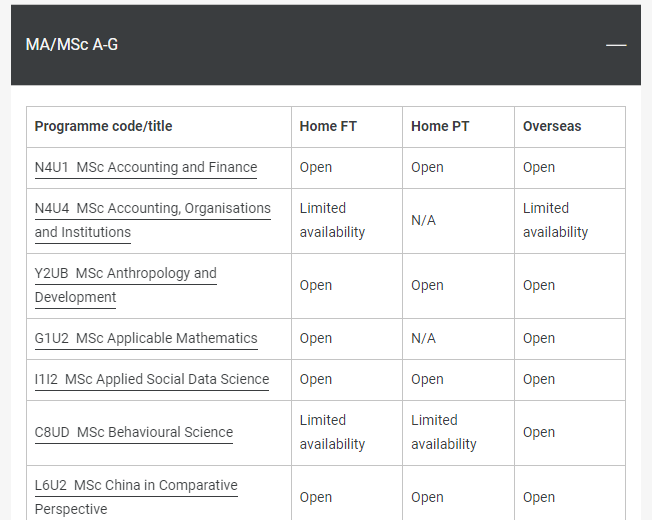Viewport: 652px width, 520px height.
Task: Click the Programme code/title column header
Action: (x=104, y=127)
